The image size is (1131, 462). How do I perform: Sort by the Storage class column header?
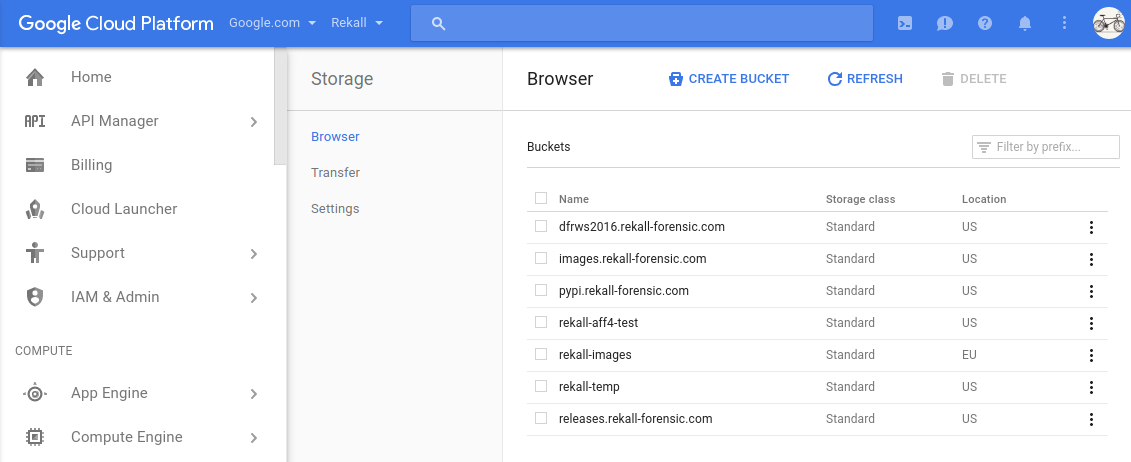tap(861, 199)
